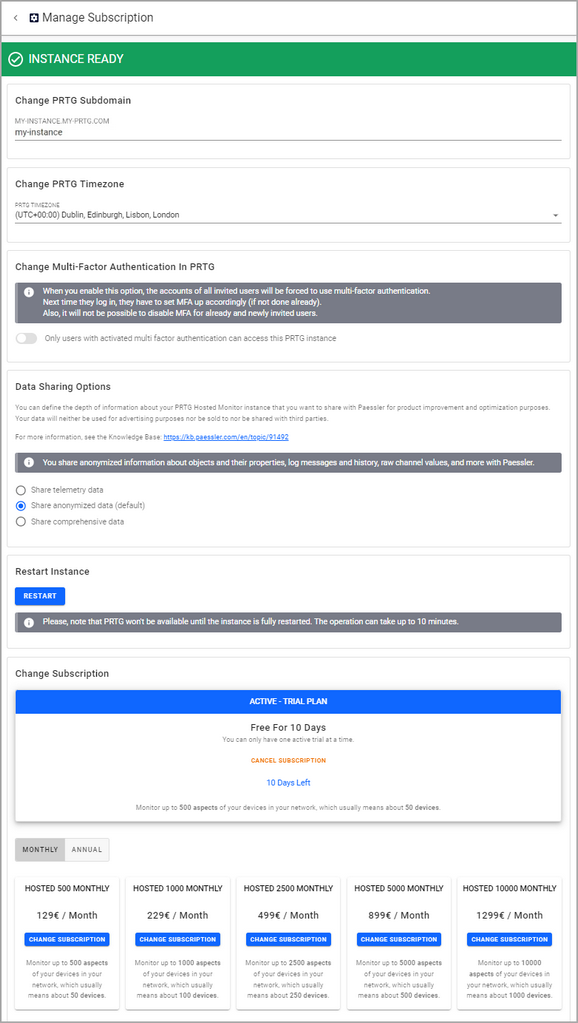578x1023 pixels.
Task: Click the info icon in the restart notice
Action: point(29,622)
